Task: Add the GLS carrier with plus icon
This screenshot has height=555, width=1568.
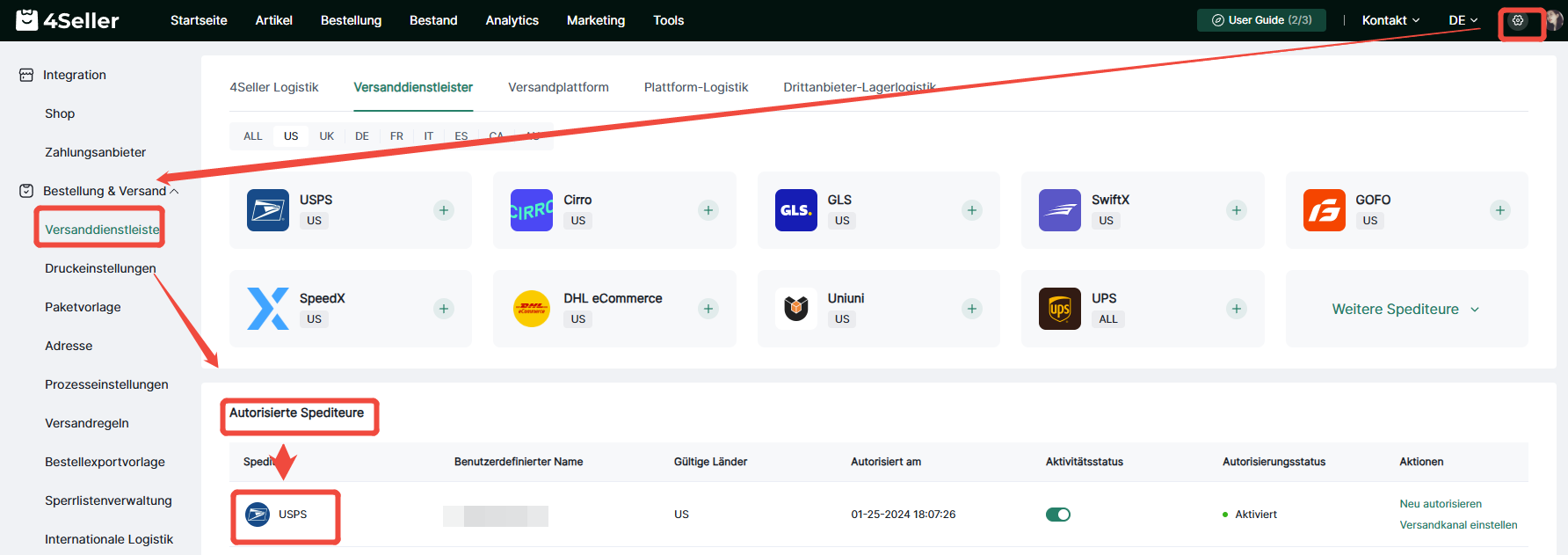Action: [972, 210]
